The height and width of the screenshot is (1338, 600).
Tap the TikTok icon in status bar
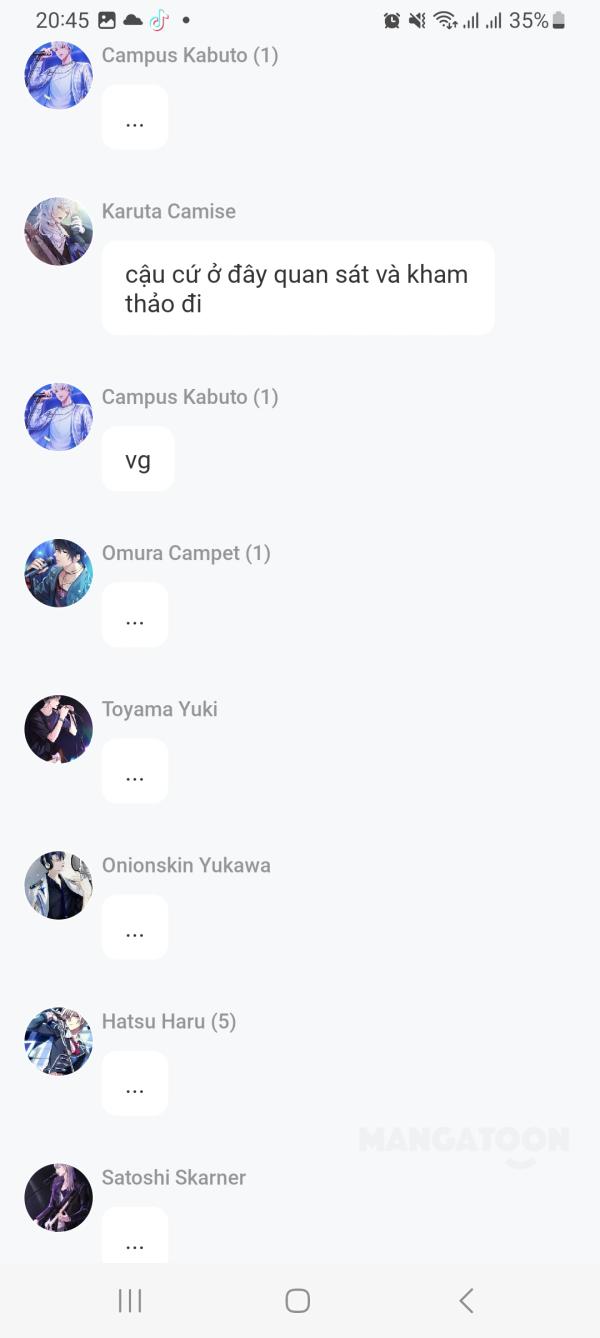pos(159,20)
